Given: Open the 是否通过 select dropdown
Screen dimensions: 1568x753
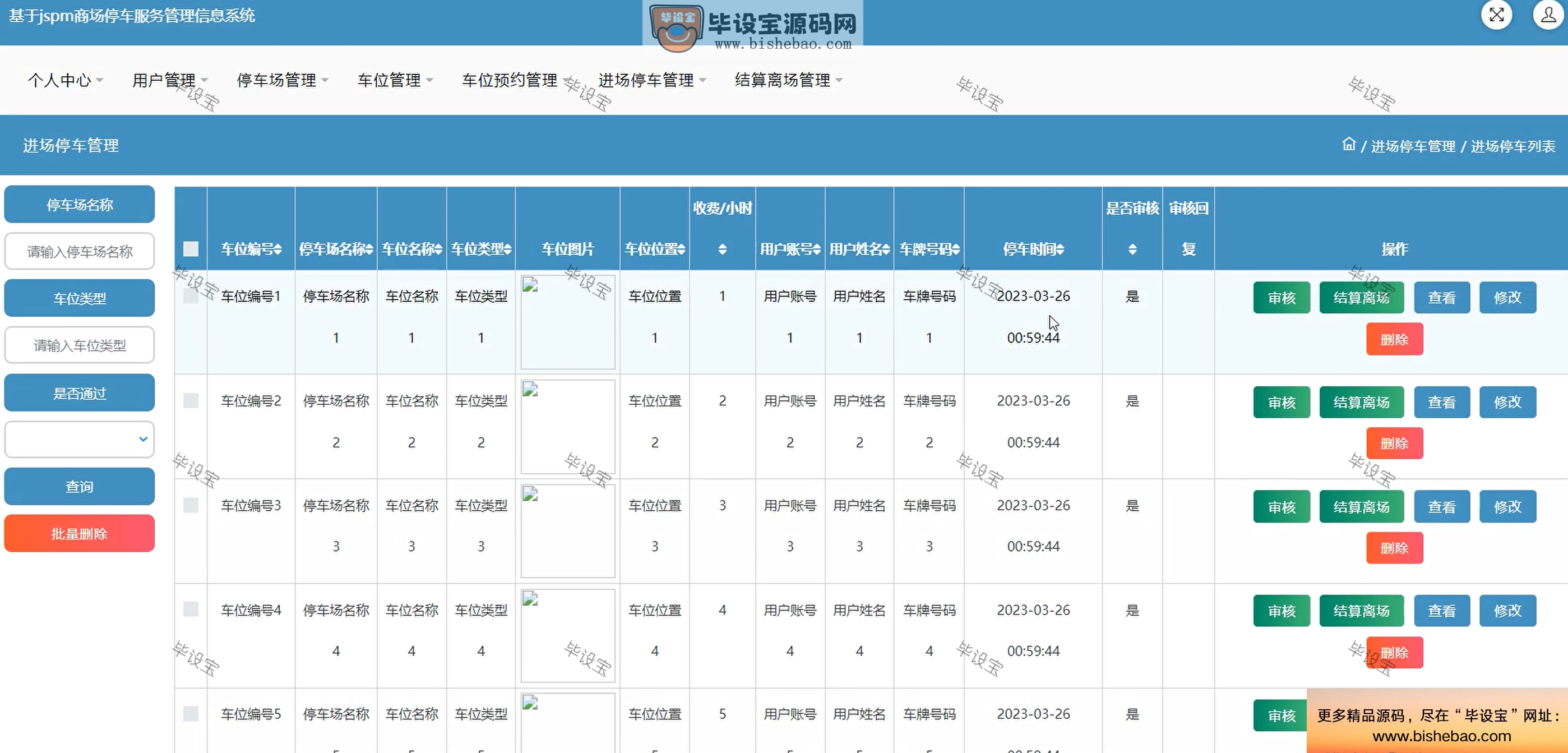Looking at the screenshot, I should (79, 439).
